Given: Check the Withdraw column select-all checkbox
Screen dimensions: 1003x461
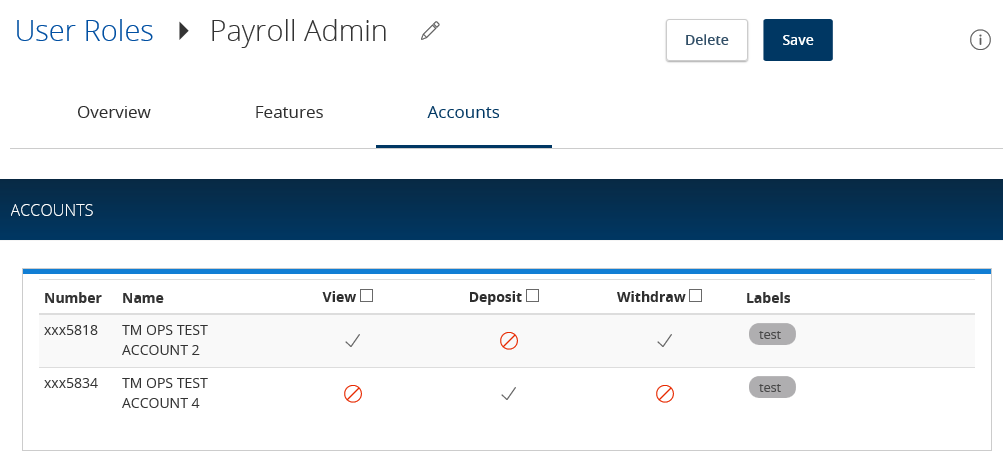Looking at the screenshot, I should click(x=696, y=295).
